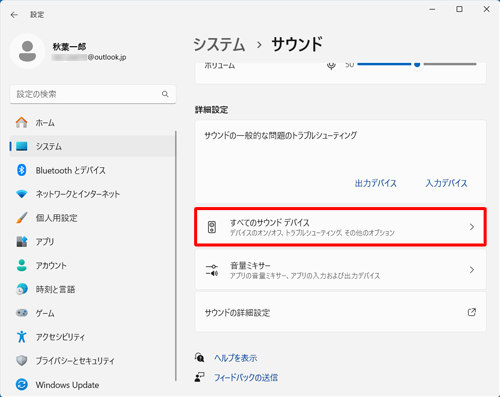Click the Apps icon in sidebar
The width and height of the screenshot is (500, 397).
click(22, 241)
